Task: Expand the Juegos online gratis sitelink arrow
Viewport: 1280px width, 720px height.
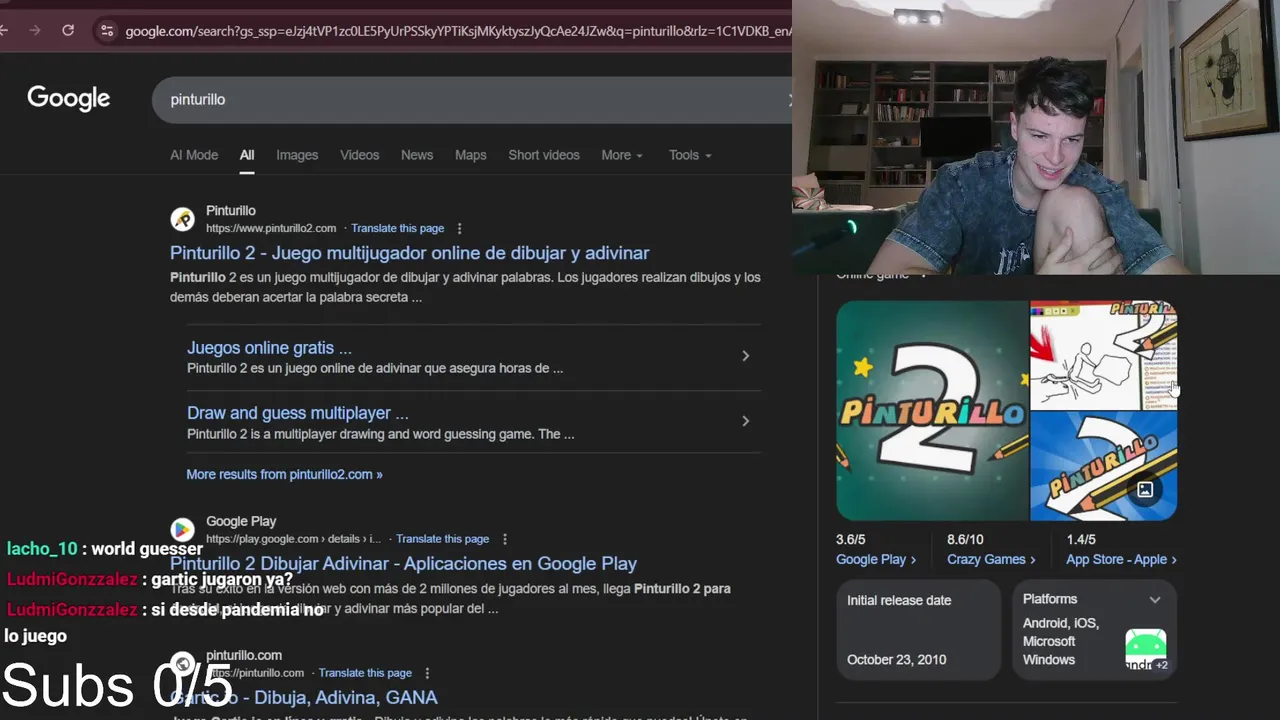Action: [745, 356]
